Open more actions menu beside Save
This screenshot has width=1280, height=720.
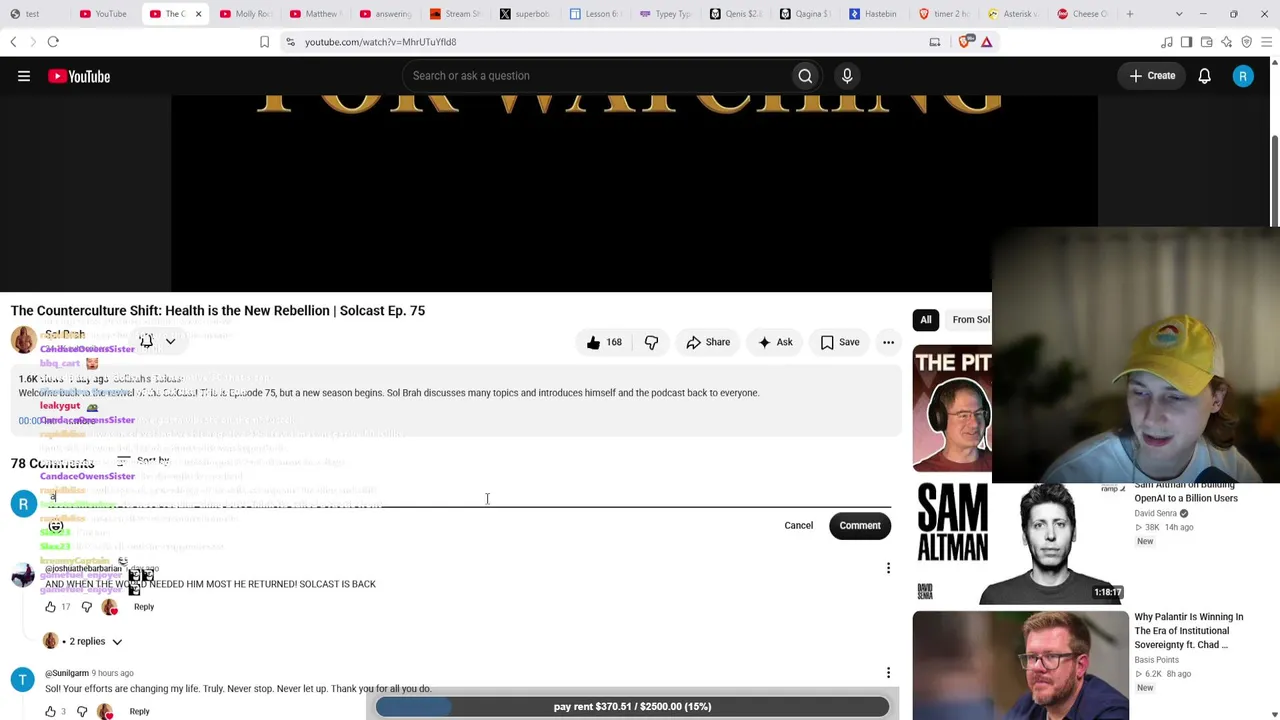point(888,342)
